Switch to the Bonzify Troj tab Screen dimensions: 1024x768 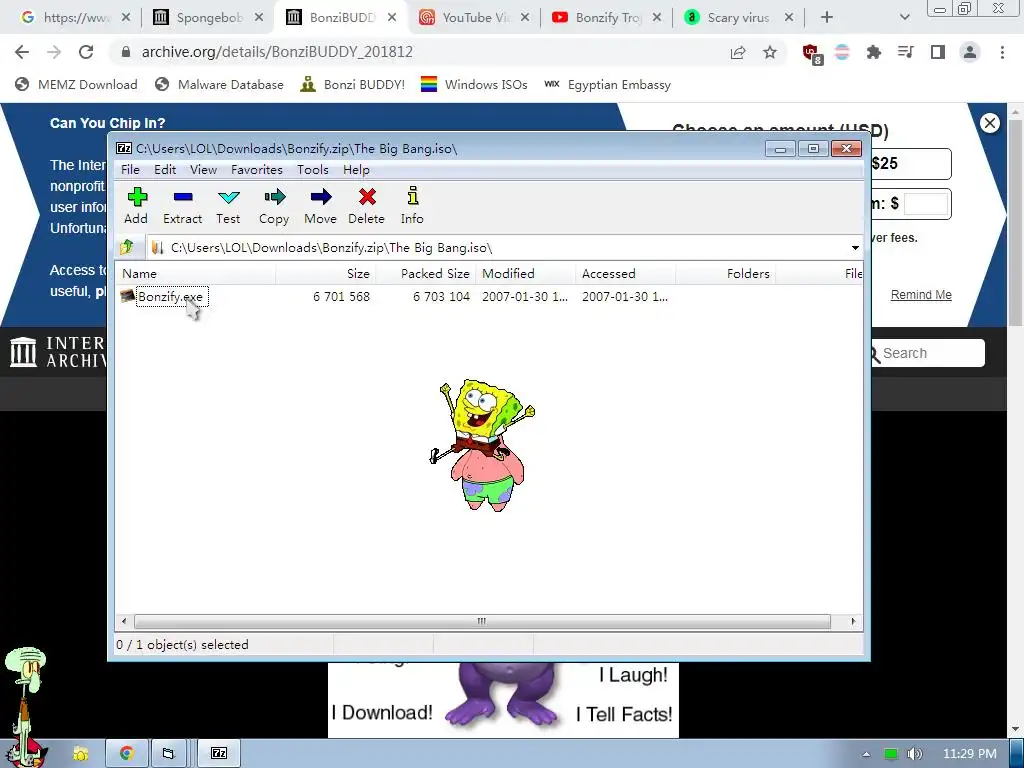tap(607, 18)
